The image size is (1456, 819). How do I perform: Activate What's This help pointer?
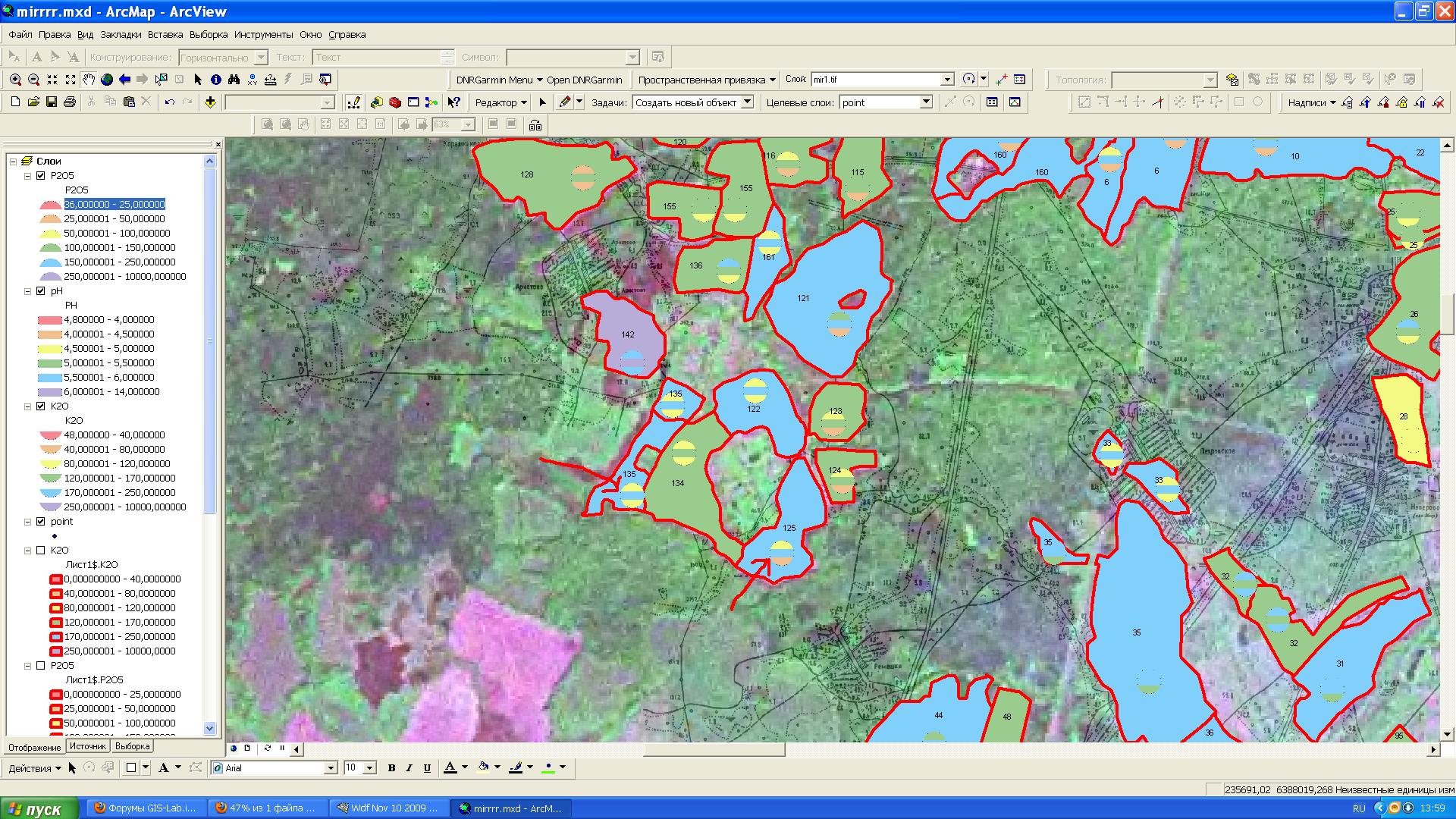pos(453,102)
